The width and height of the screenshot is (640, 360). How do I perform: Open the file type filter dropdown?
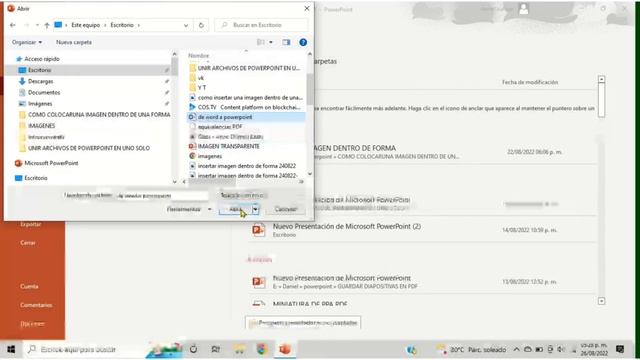pyautogui.click(x=261, y=196)
